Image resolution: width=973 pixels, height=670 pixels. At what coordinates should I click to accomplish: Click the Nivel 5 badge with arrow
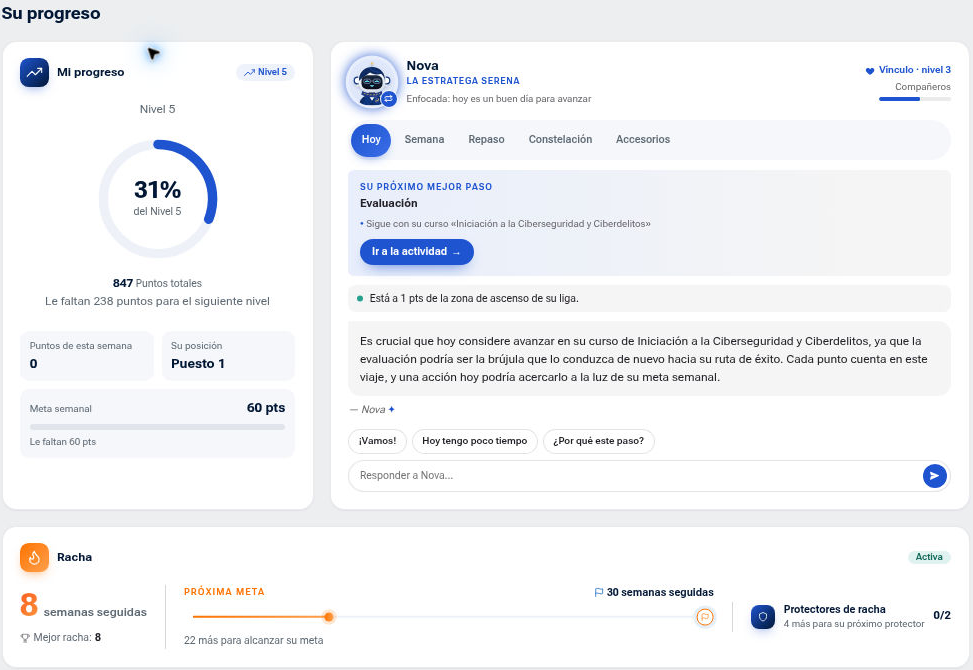pos(266,72)
